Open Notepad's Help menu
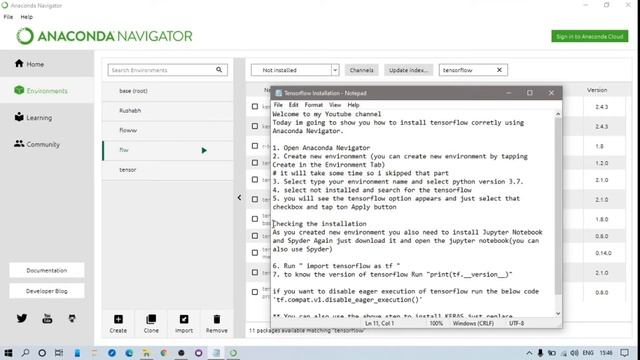The image size is (640, 360). (353, 105)
